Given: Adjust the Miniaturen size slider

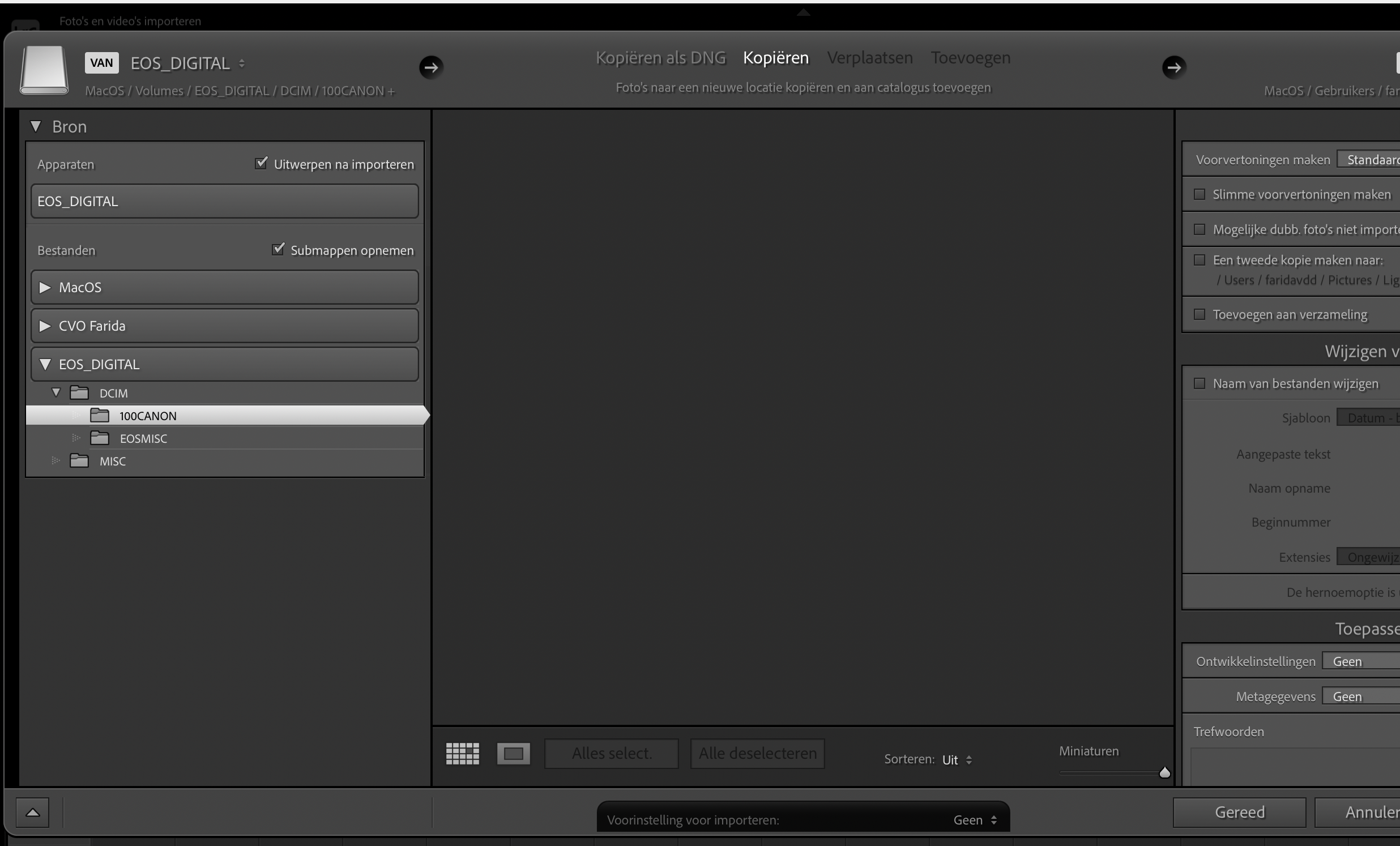Looking at the screenshot, I should click(x=1164, y=772).
